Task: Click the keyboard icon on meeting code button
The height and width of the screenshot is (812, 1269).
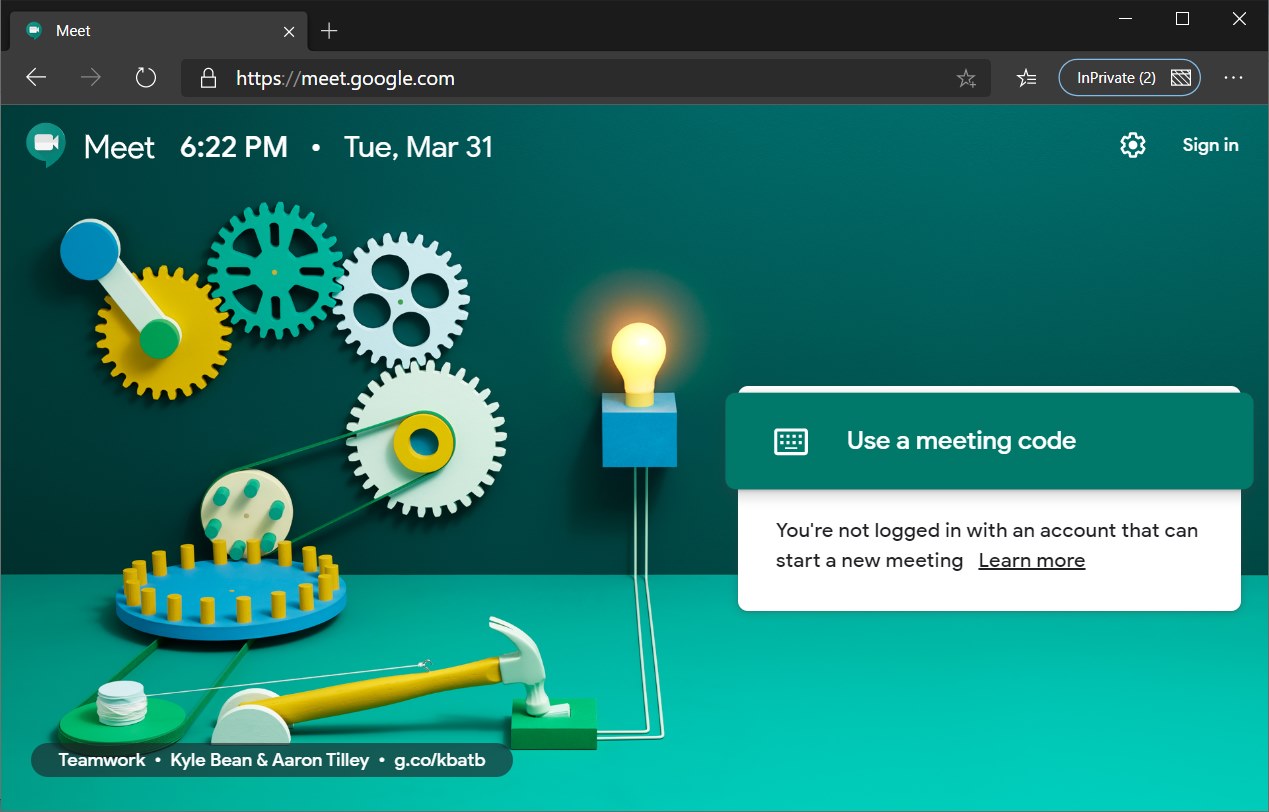Action: pos(791,441)
